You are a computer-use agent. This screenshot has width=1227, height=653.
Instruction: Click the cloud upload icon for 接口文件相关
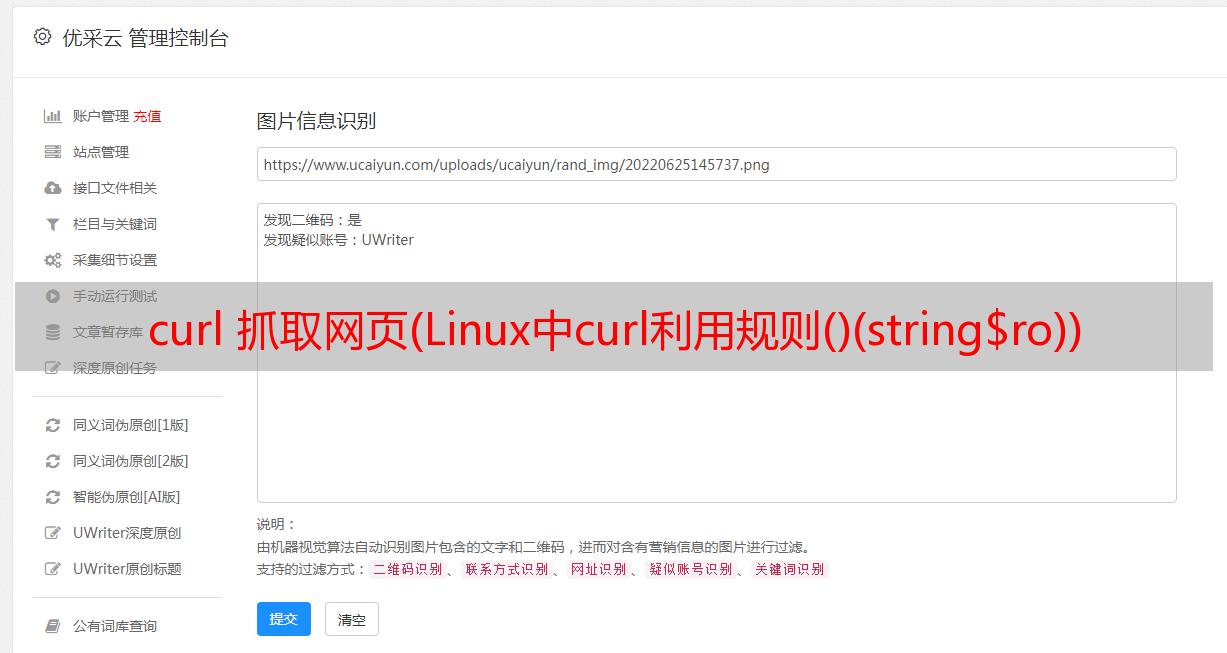pos(53,188)
